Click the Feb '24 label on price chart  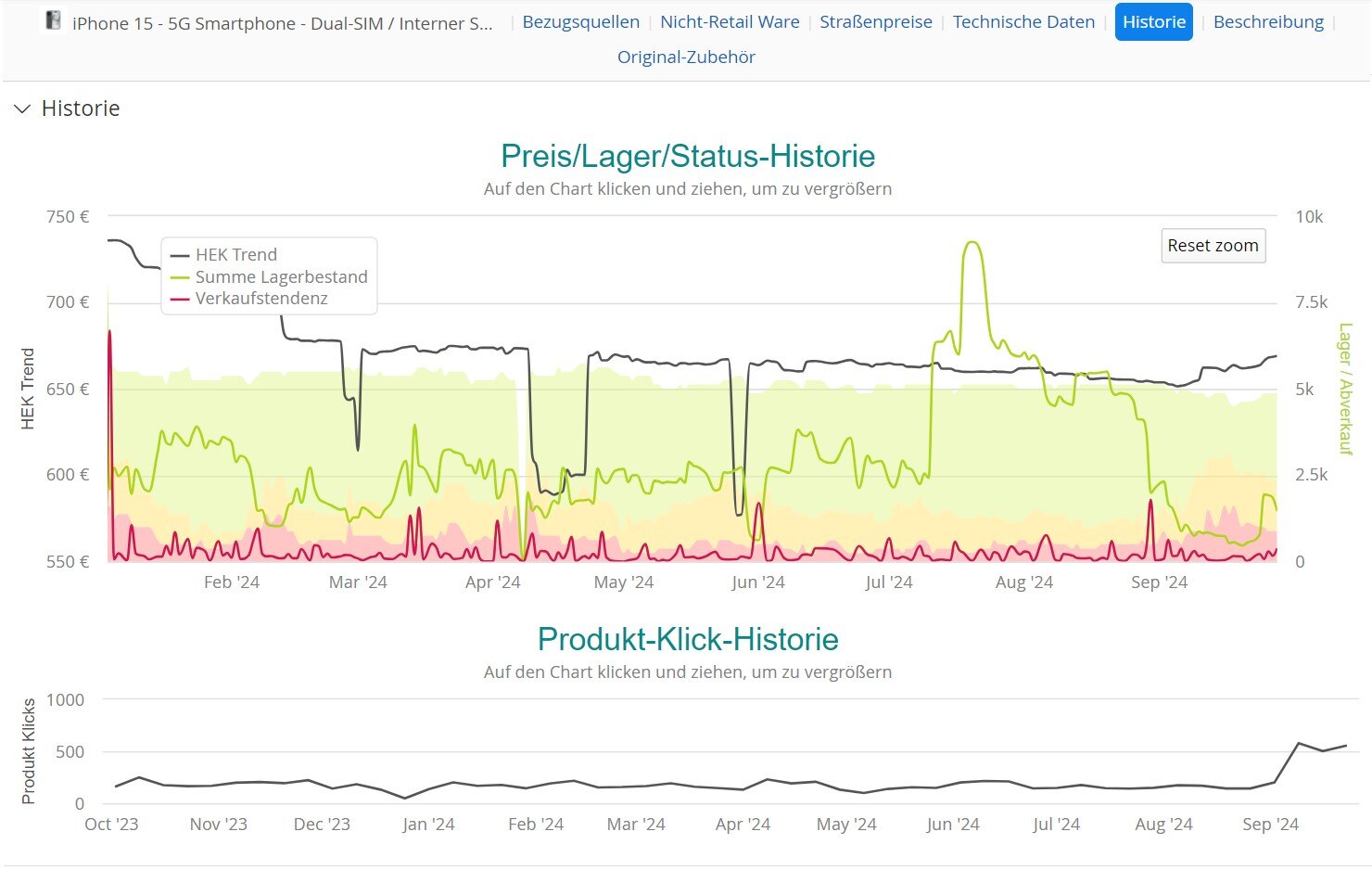pos(231,582)
